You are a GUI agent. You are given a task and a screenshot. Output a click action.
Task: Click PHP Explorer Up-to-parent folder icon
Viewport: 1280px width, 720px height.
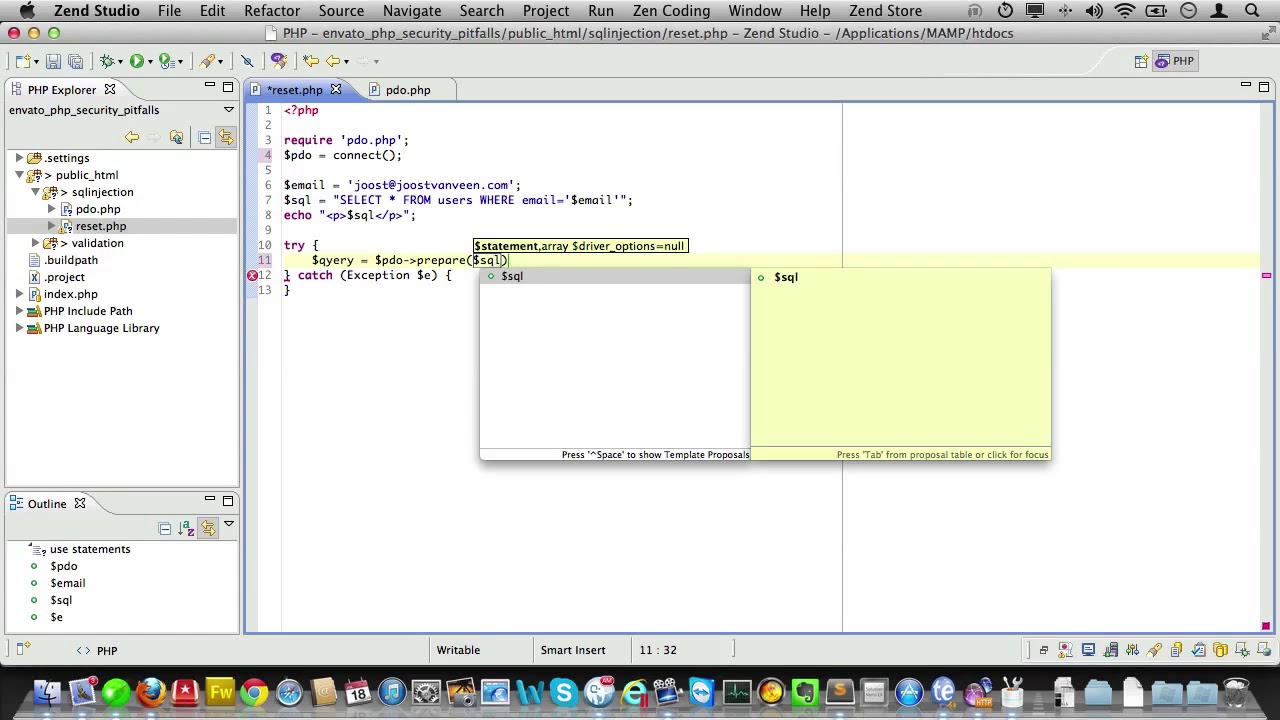[x=176, y=137]
